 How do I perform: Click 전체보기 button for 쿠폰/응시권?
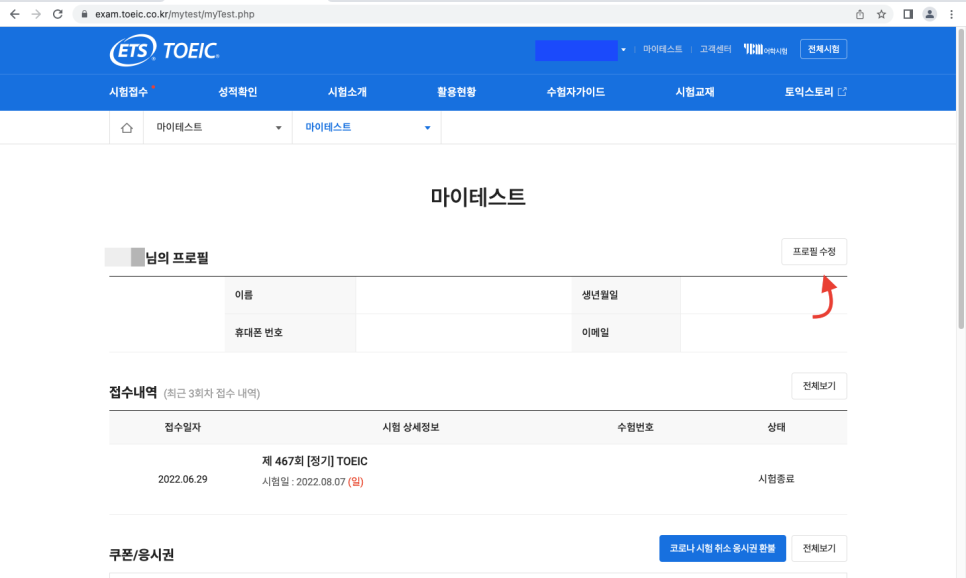[819, 548]
